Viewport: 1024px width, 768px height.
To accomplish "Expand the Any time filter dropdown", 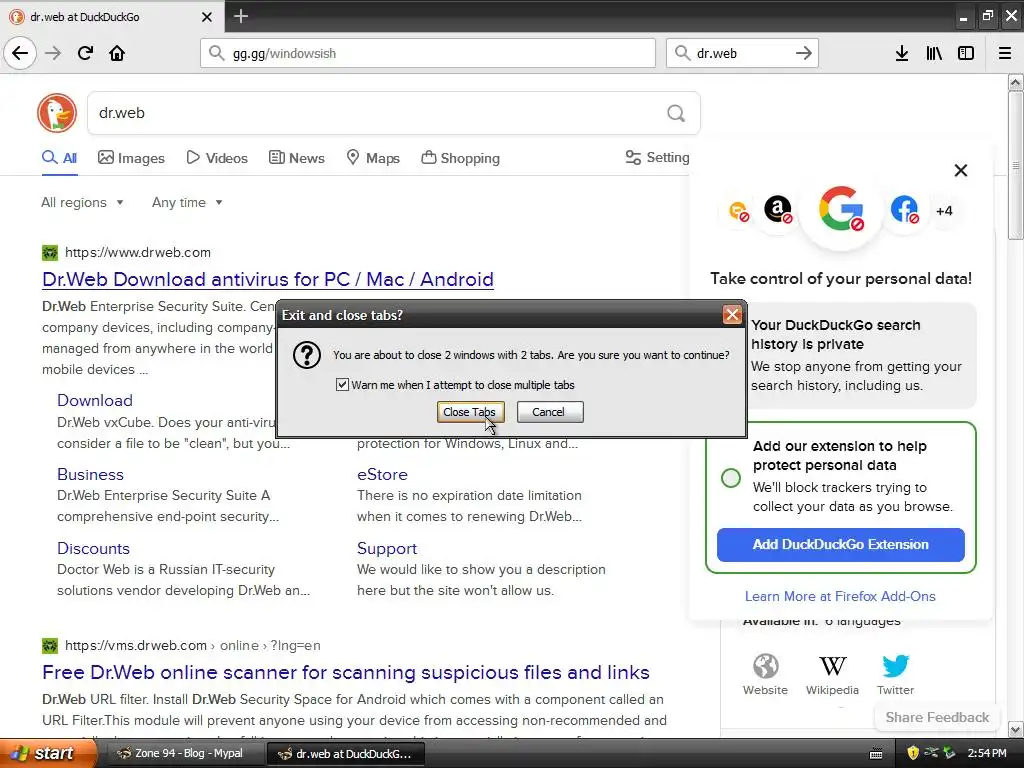I will 187,202.
